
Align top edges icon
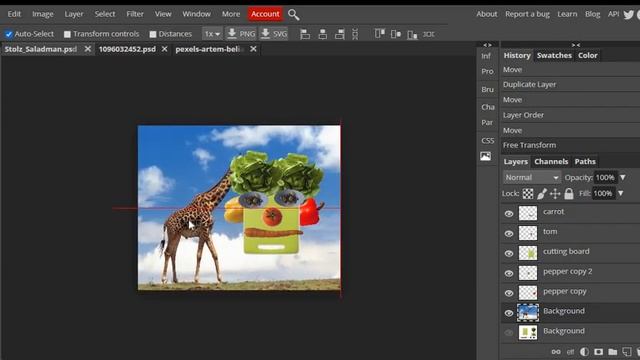pos(380,34)
